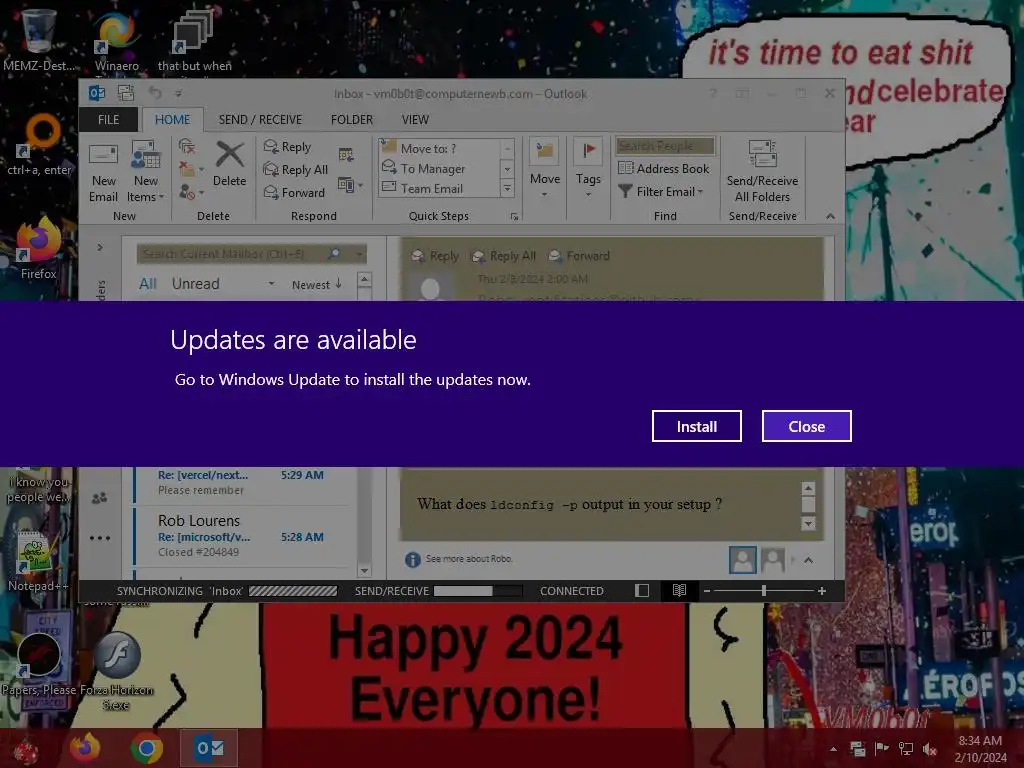Viewport: 1024px width, 768px height.
Task: Open the Junk dropdown in Delete group
Action: click(191, 192)
